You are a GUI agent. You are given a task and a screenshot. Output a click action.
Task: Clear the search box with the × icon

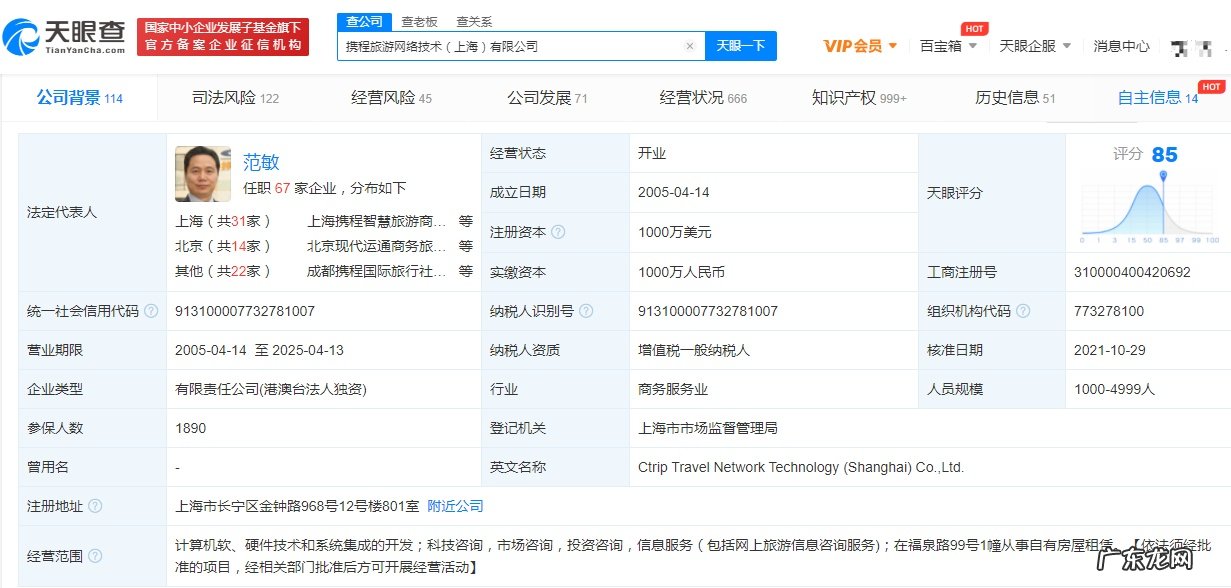pyautogui.click(x=689, y=47)
